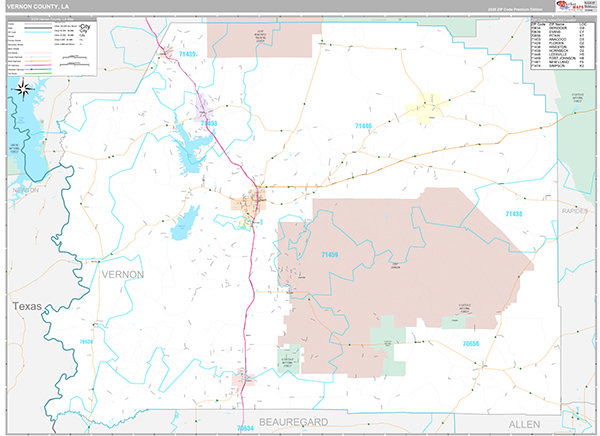Select the 70656 ZIP code label

point(471,344)
